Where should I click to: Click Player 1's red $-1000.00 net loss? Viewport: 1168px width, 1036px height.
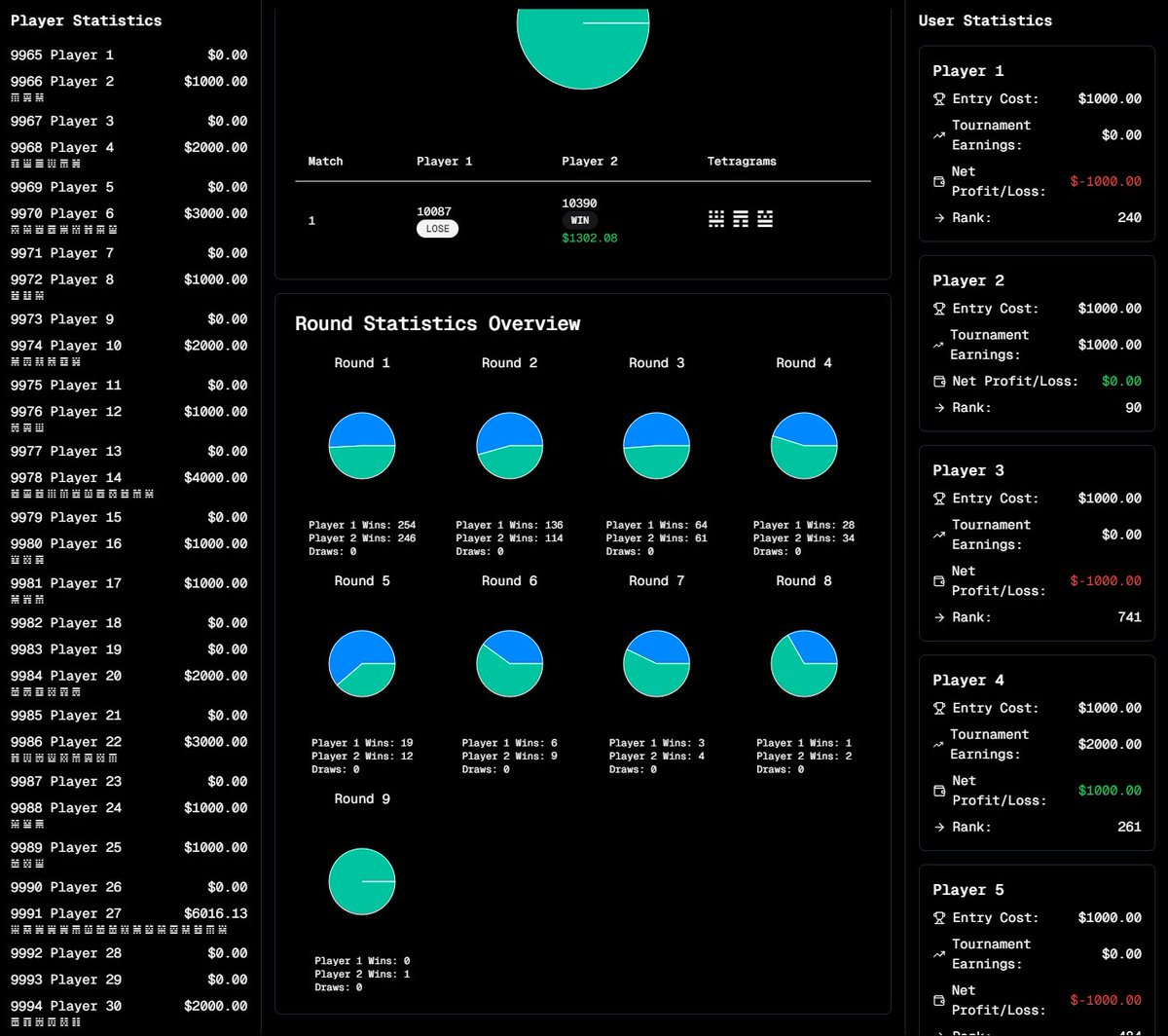pyautogui.click(x=1106, y=181)
